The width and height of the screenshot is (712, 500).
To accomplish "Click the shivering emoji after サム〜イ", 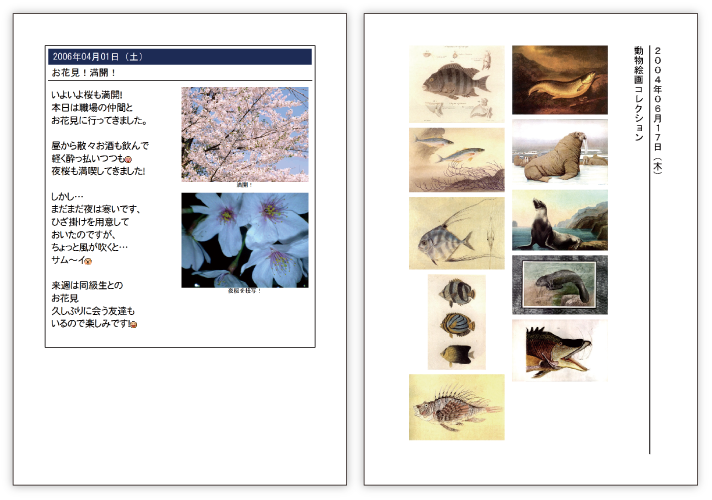I will [x=89, y=261].
